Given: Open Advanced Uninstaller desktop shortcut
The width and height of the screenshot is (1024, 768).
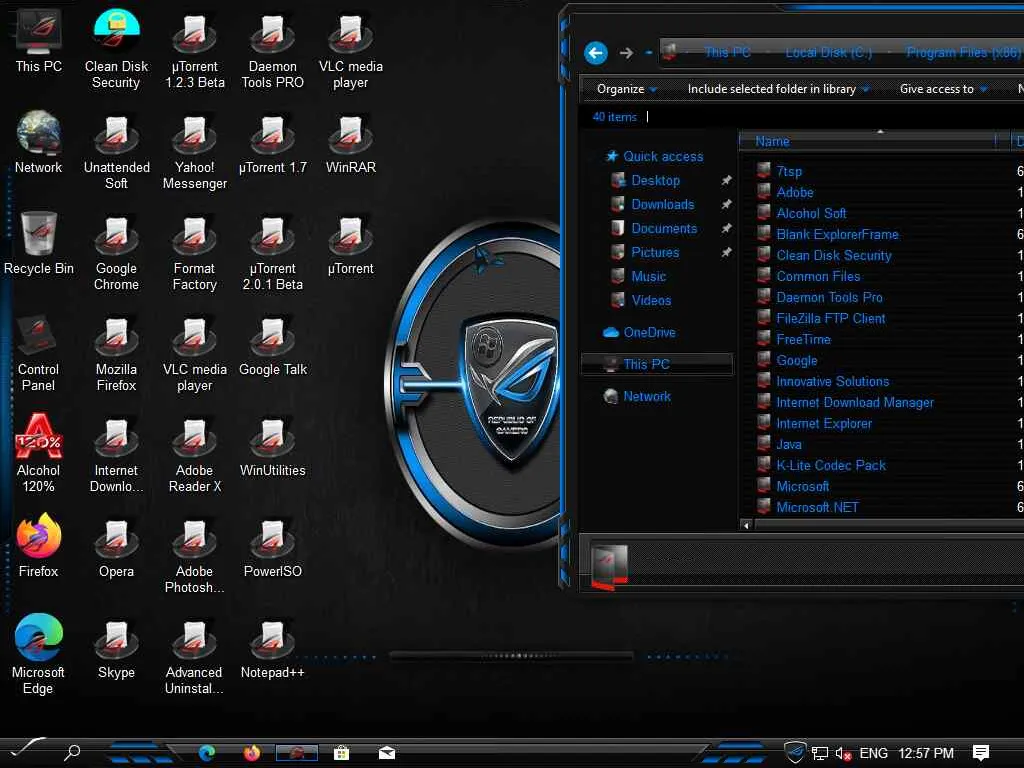Looking at the screenshot, I should (x=195, y=658).
